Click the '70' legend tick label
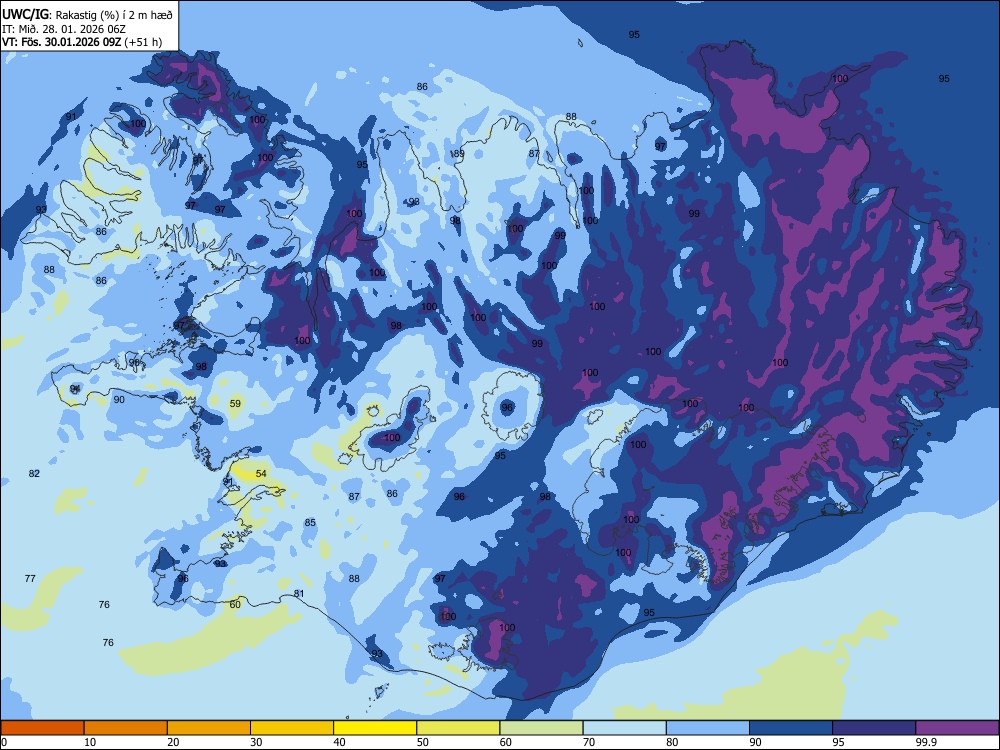Image resolution: width=1000 pixels, height=750 pixels. 589,742
